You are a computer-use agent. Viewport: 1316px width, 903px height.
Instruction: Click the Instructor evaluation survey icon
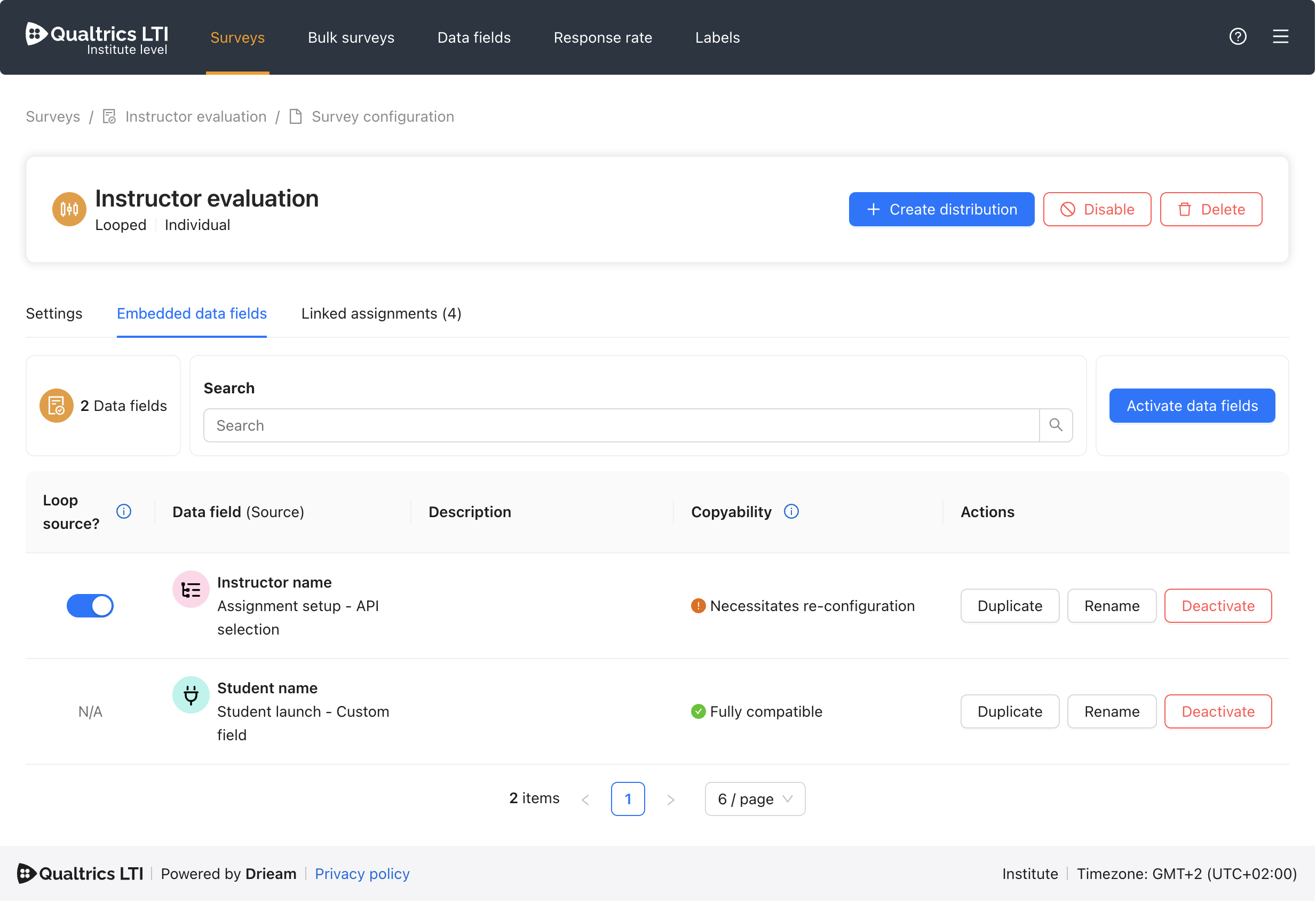[x=69, y=210]
